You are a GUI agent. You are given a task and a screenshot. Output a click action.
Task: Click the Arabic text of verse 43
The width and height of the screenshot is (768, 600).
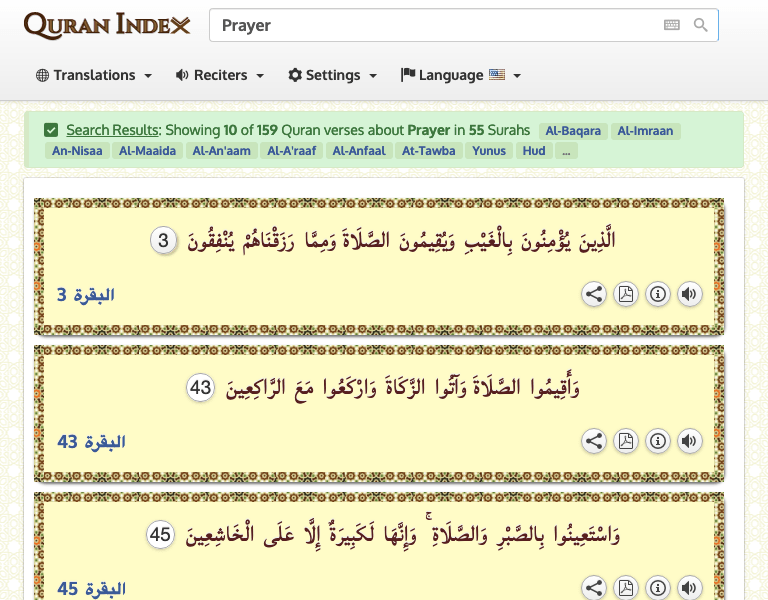coord(403,388)
